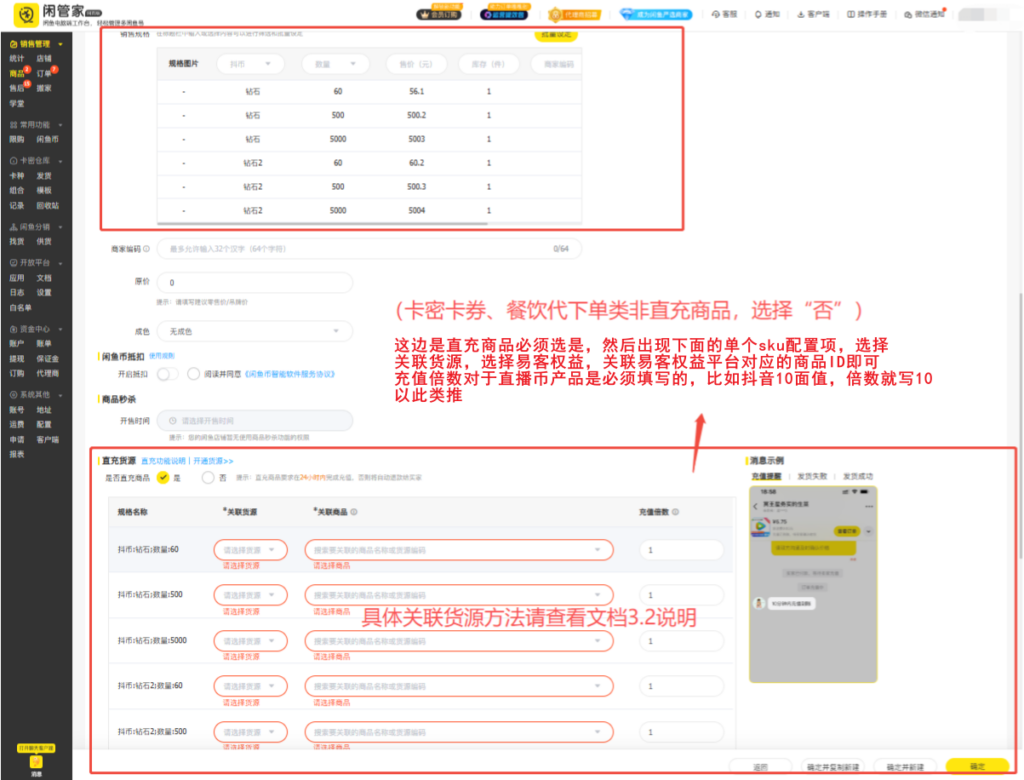Open 关联货源 dropdown for 钻石 数量:500 row
The height and width of the screenshot is (780, 1024).
point(251,595)
